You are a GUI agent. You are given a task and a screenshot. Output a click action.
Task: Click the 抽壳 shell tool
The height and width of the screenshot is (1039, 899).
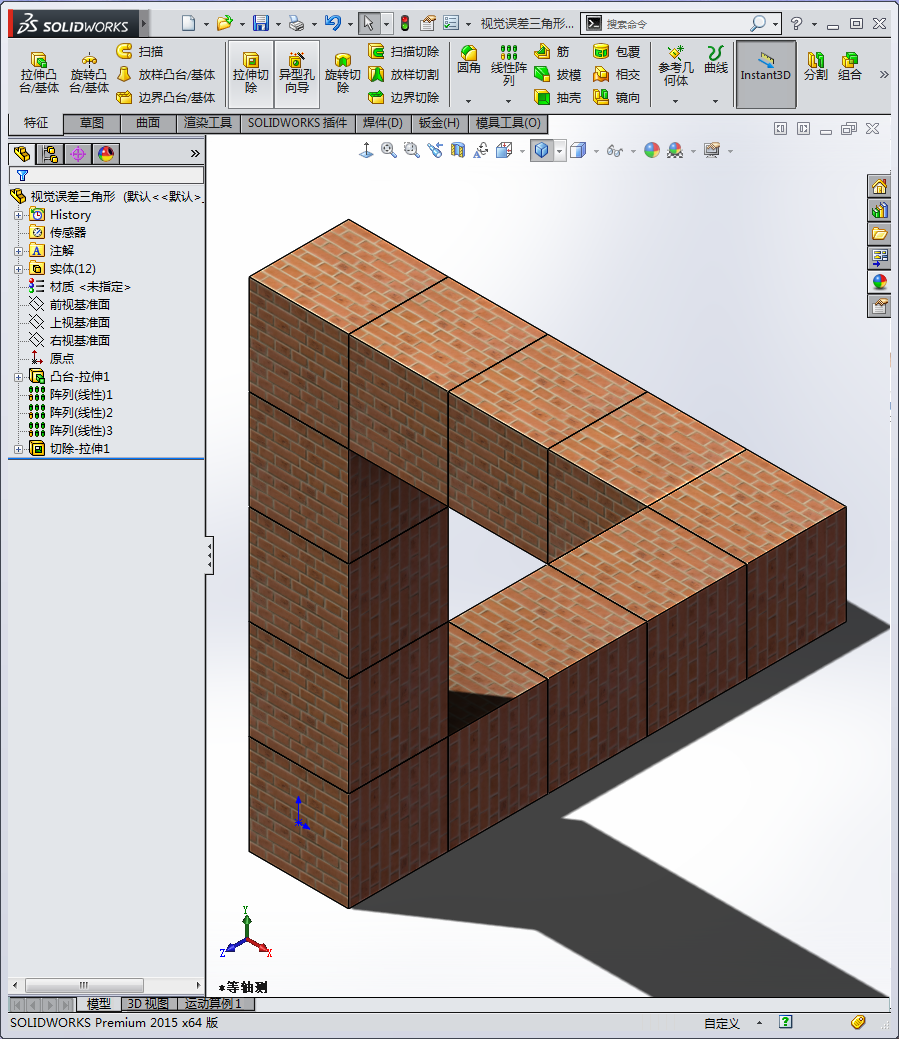[x=557, y=97]
